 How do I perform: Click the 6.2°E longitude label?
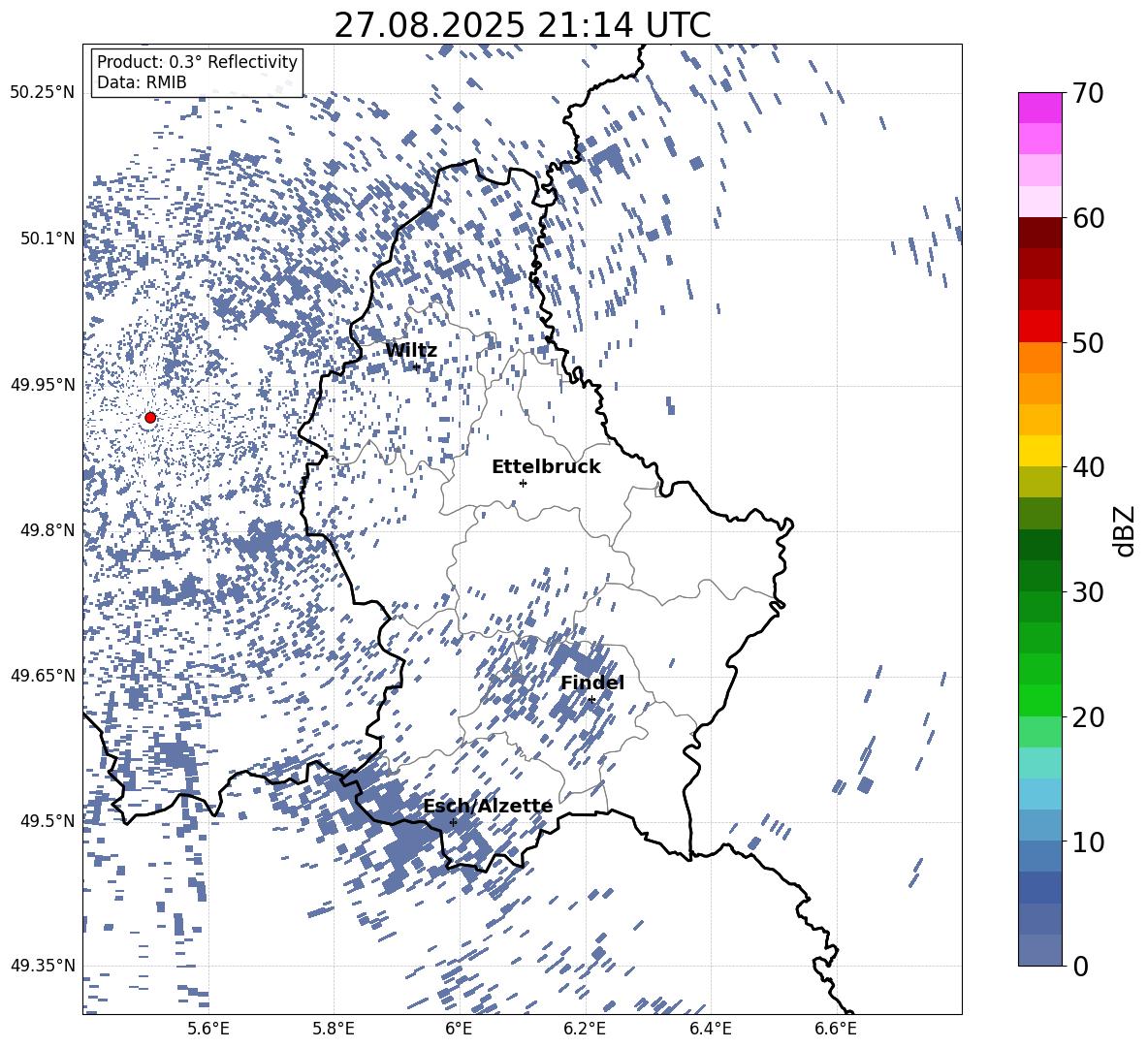click(585, 1029)
